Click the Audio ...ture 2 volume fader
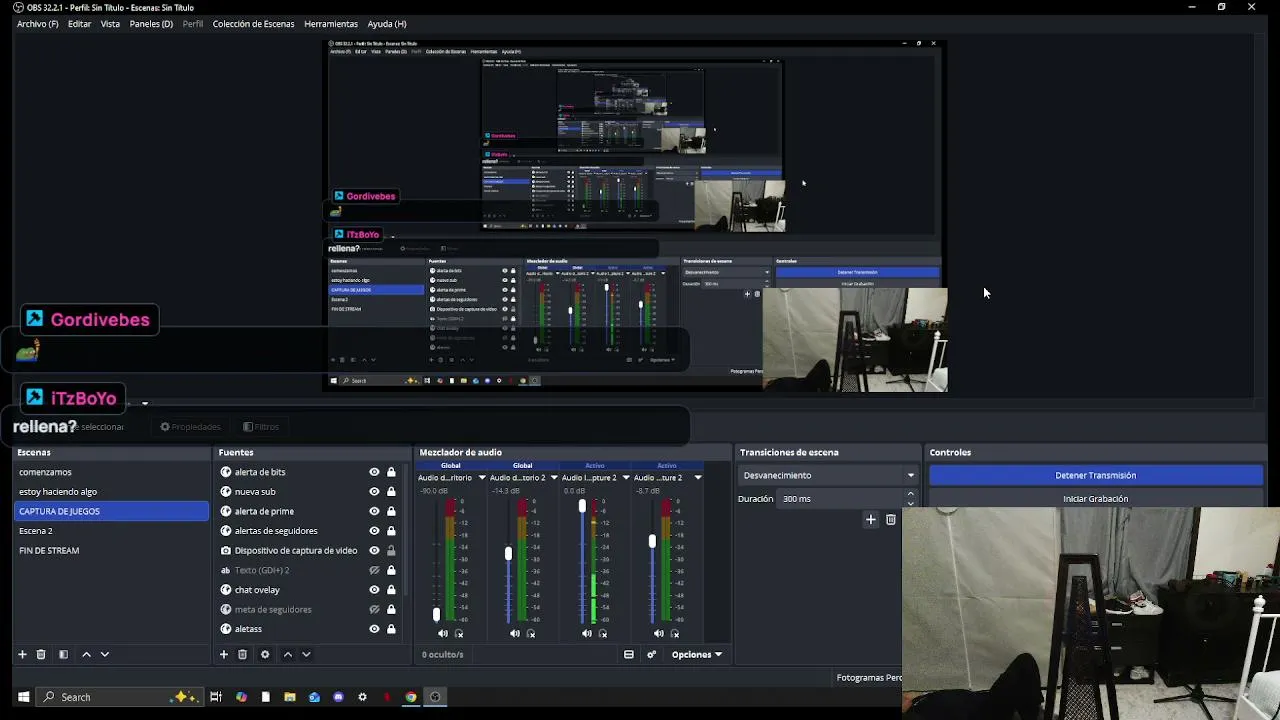Viewport: 1280px width, 720px height. coord(652,541)
